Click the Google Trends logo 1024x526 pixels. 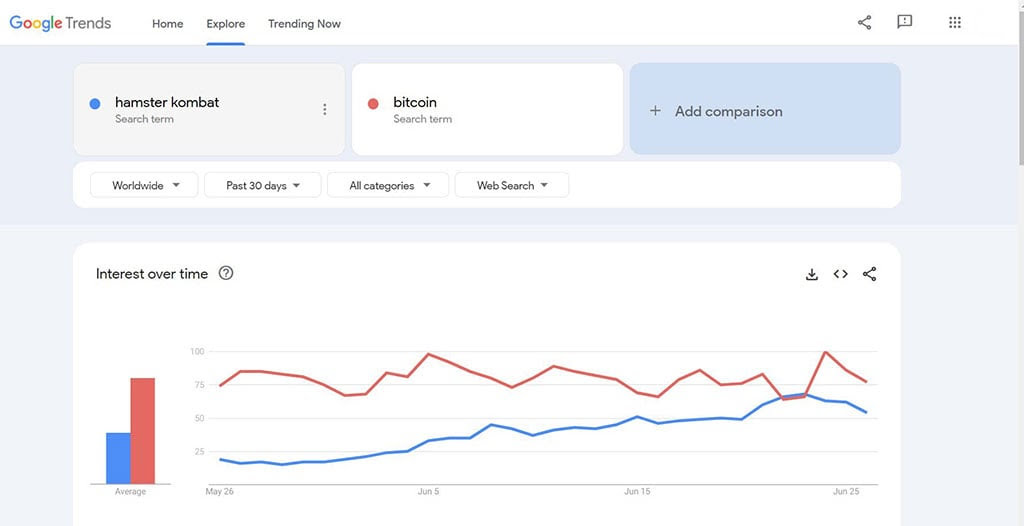coord(60,23)
